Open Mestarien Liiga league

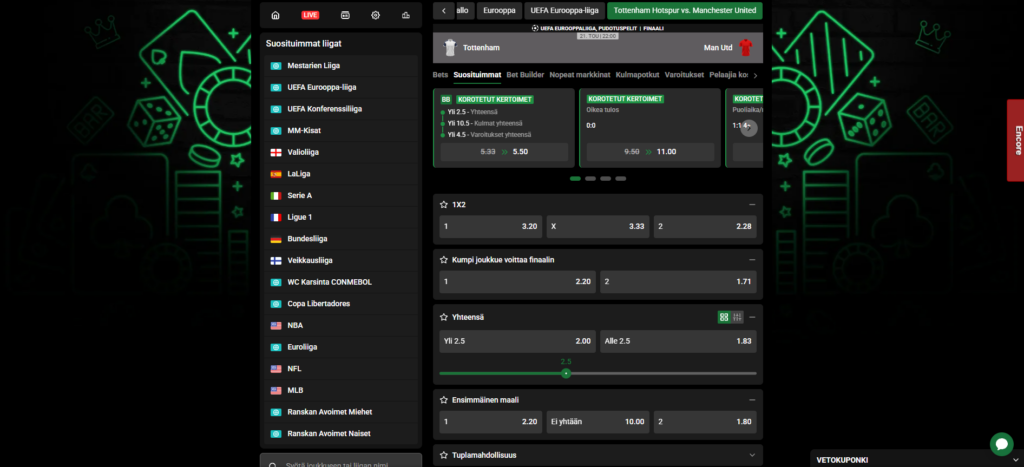click(x=341, y=66)
